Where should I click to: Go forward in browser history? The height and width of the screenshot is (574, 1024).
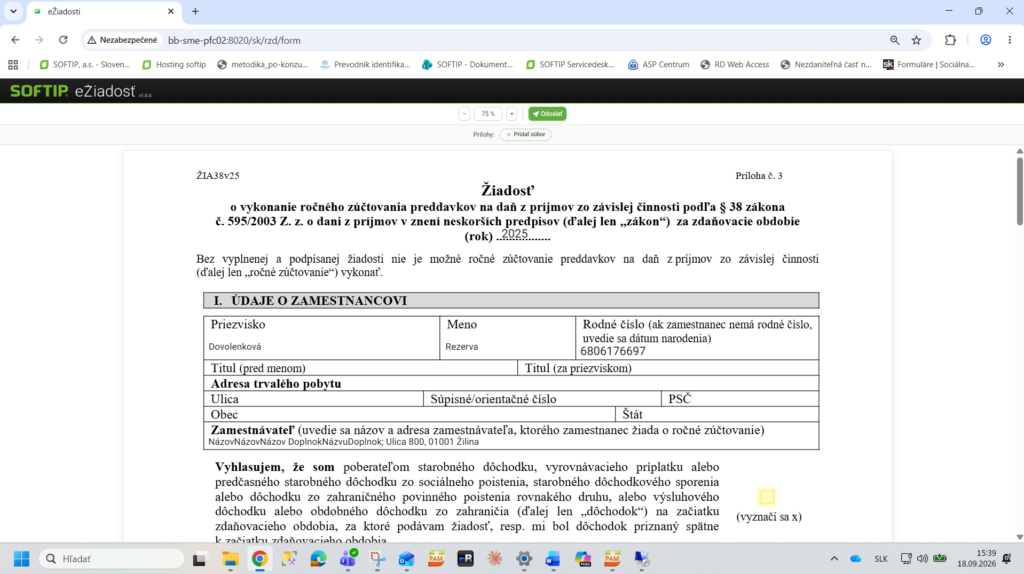pos(39,40)
